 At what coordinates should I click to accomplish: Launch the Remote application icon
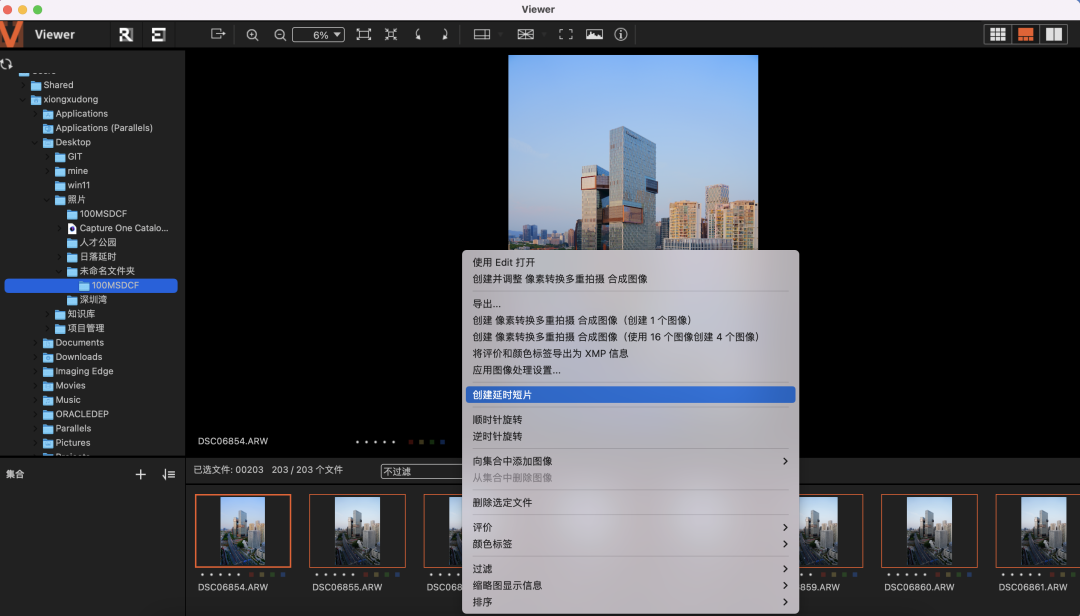pos(125,34)
